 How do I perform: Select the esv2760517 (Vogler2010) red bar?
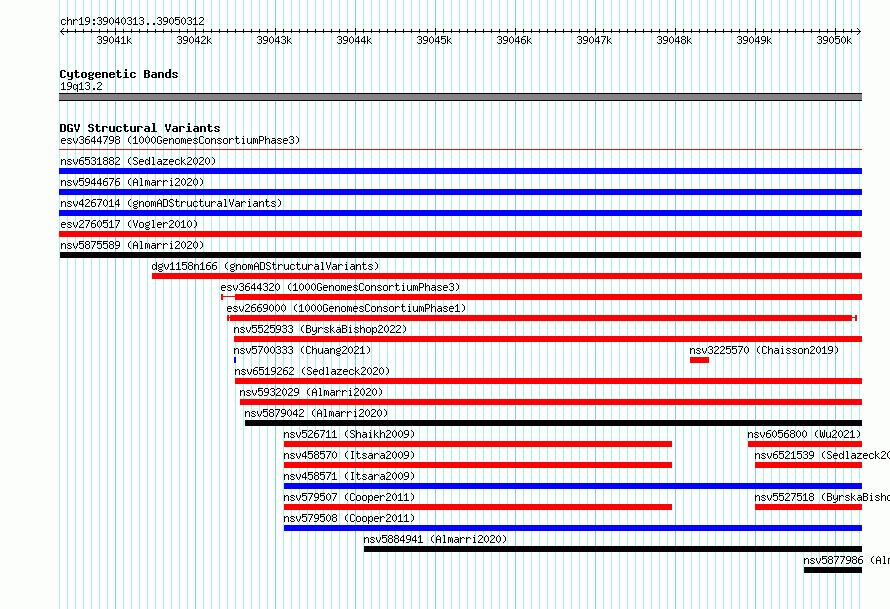click(x=460, y=234)
